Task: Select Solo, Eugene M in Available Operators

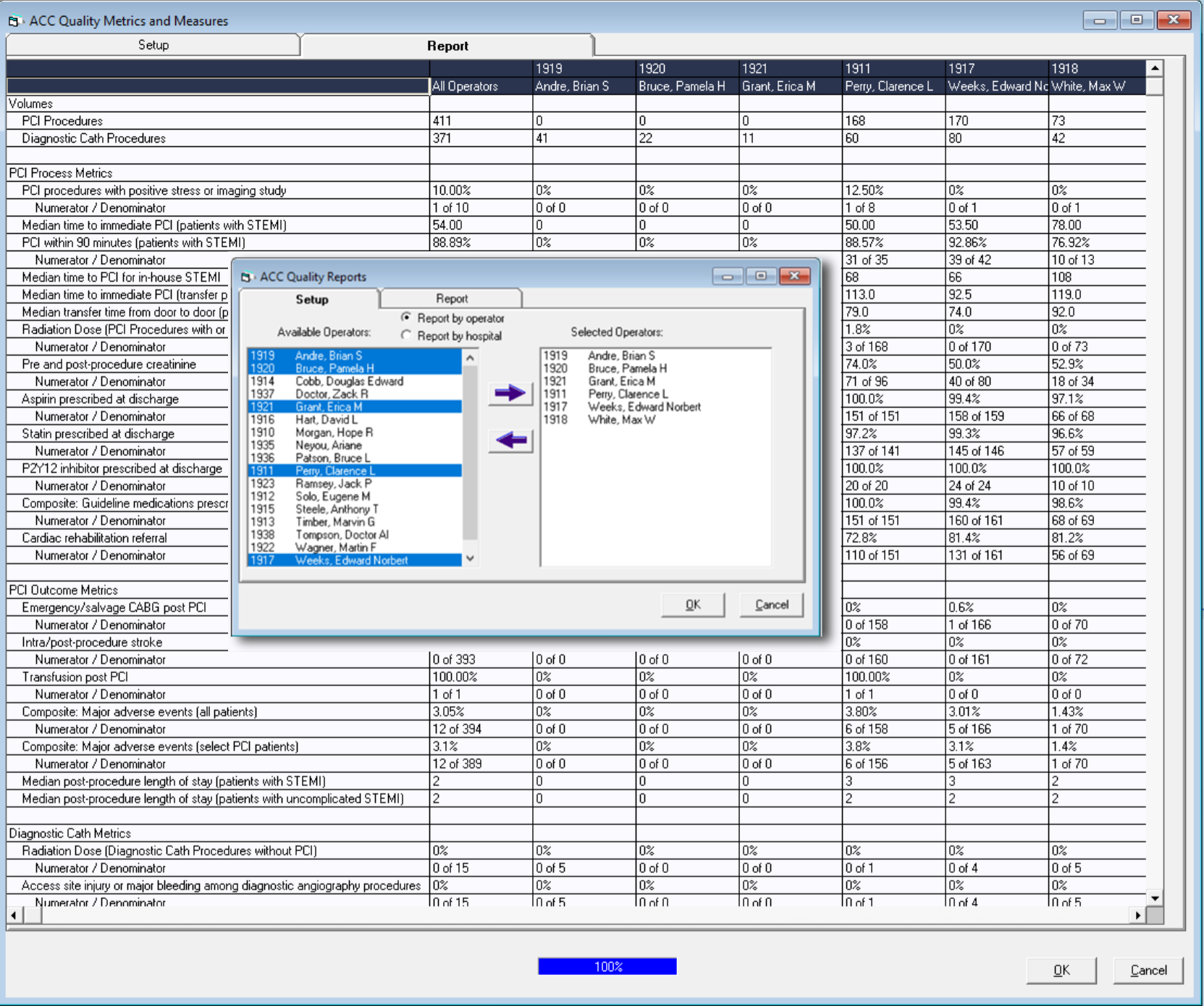Action: coord(355,496)
